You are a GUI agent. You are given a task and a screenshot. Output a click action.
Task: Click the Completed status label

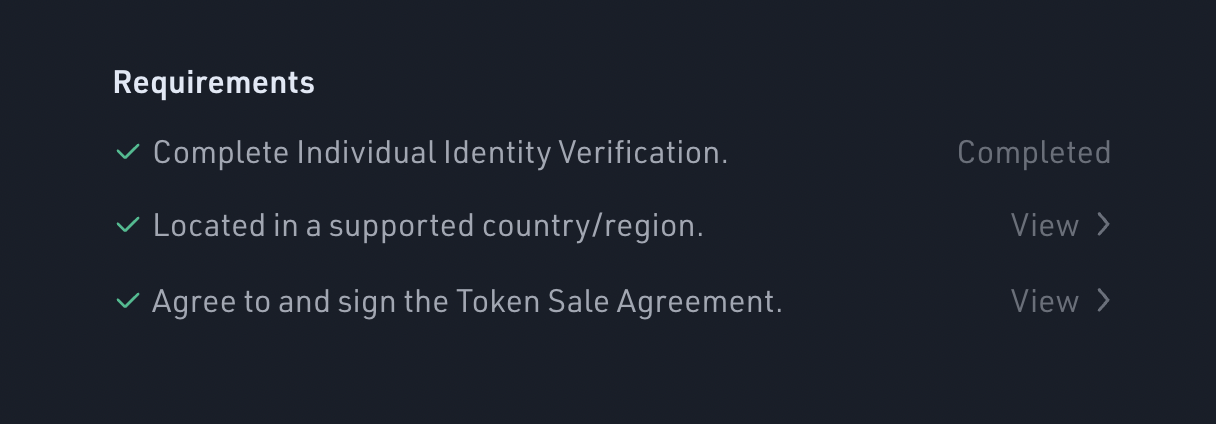(1034, 153)
